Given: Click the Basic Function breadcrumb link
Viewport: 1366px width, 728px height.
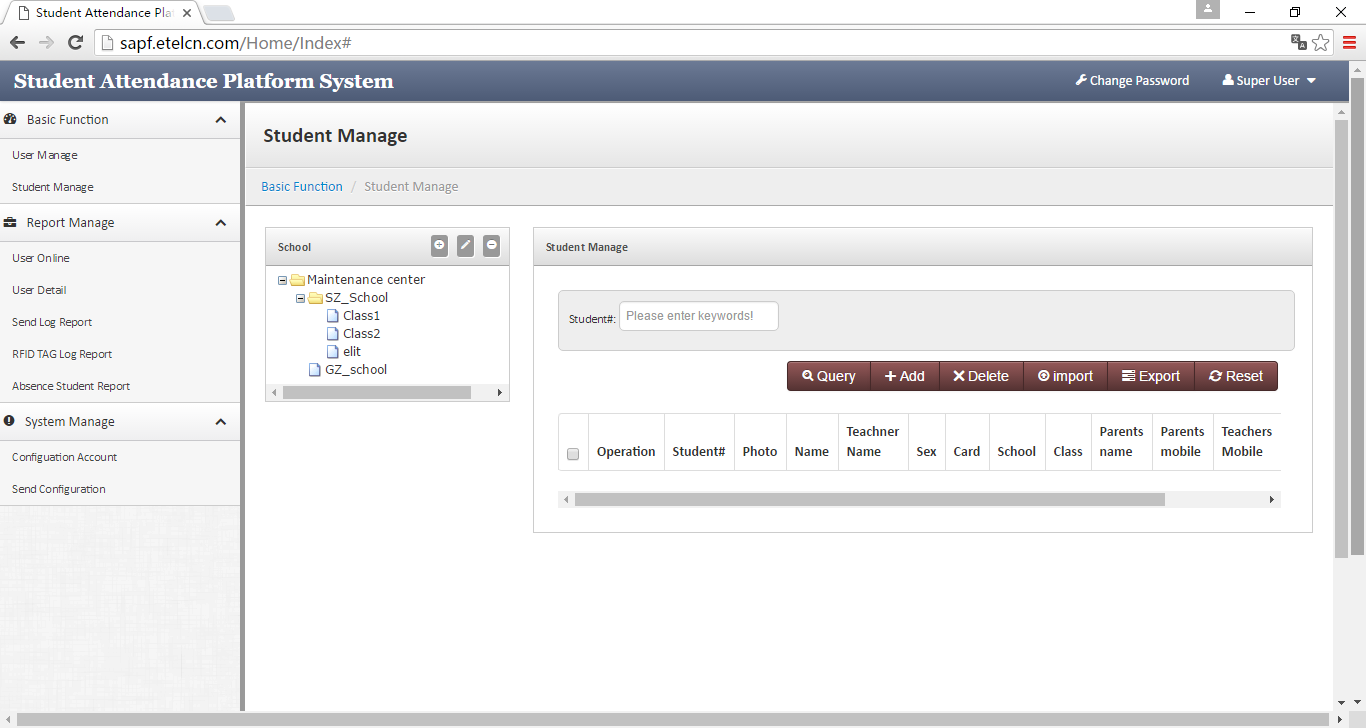Looking at the screenshot, I should pos(302,187).
